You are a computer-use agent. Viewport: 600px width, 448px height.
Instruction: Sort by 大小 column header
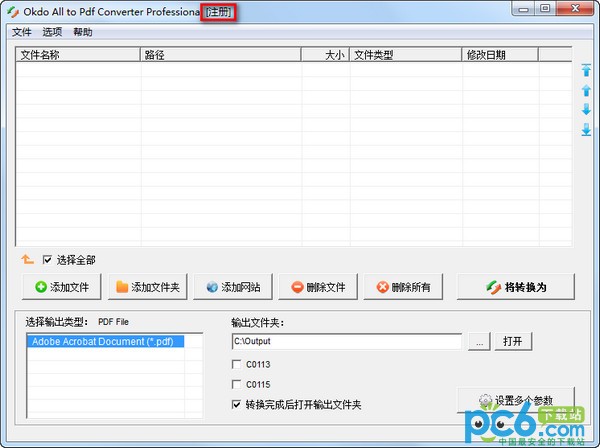coord(325,55)
